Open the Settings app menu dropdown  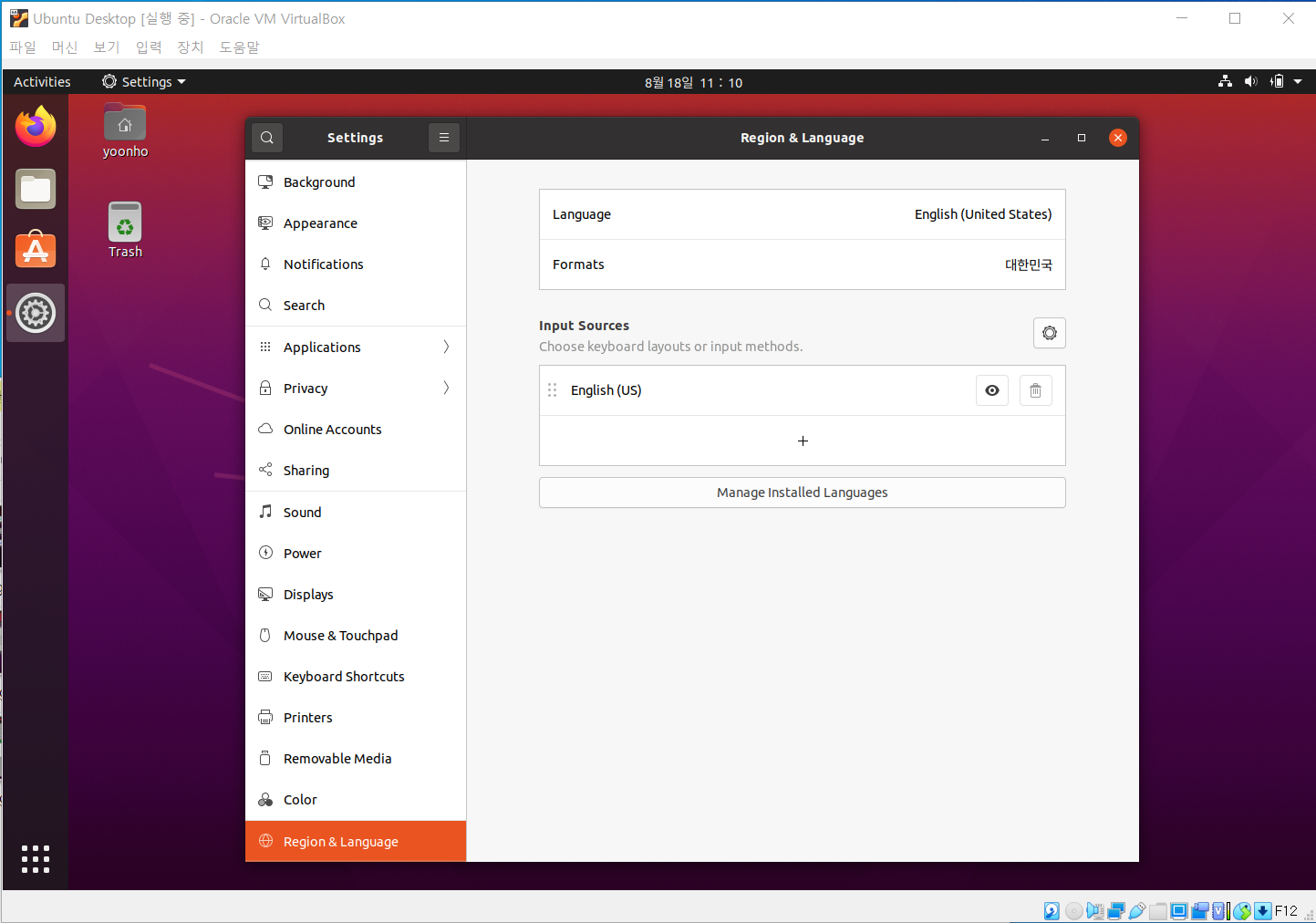click(144, 82)
